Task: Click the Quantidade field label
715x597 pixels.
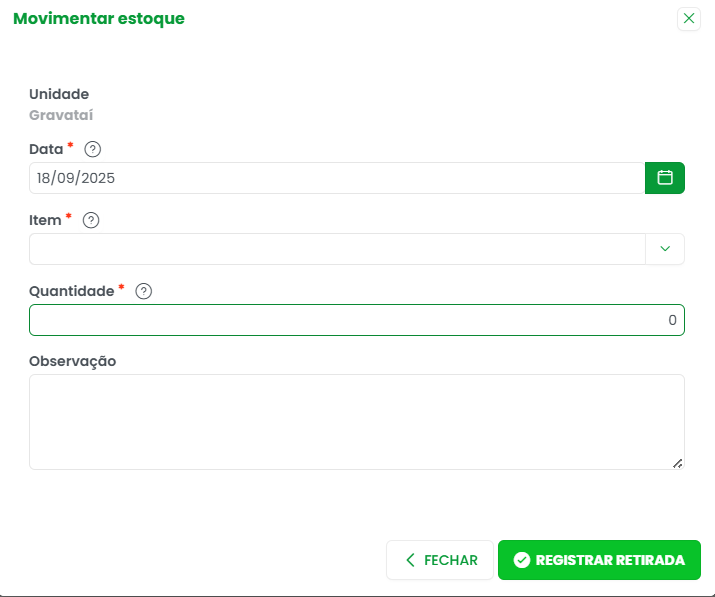Action: click(x=72, y=290)
